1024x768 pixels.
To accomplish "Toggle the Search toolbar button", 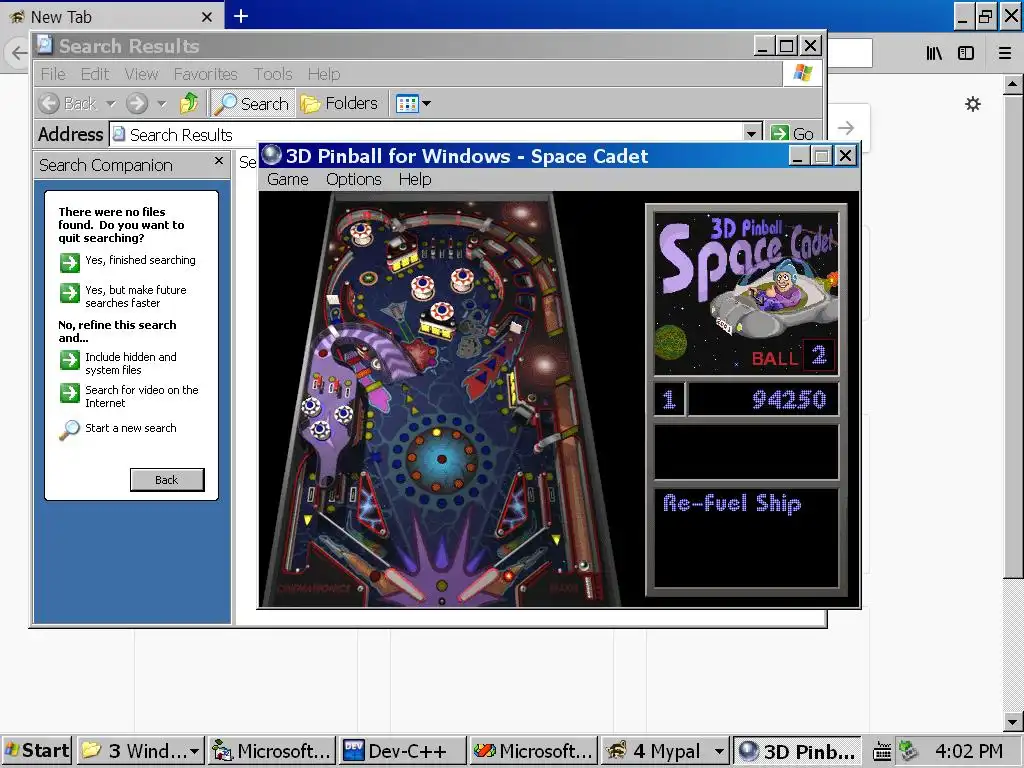I will coord(252,103).
